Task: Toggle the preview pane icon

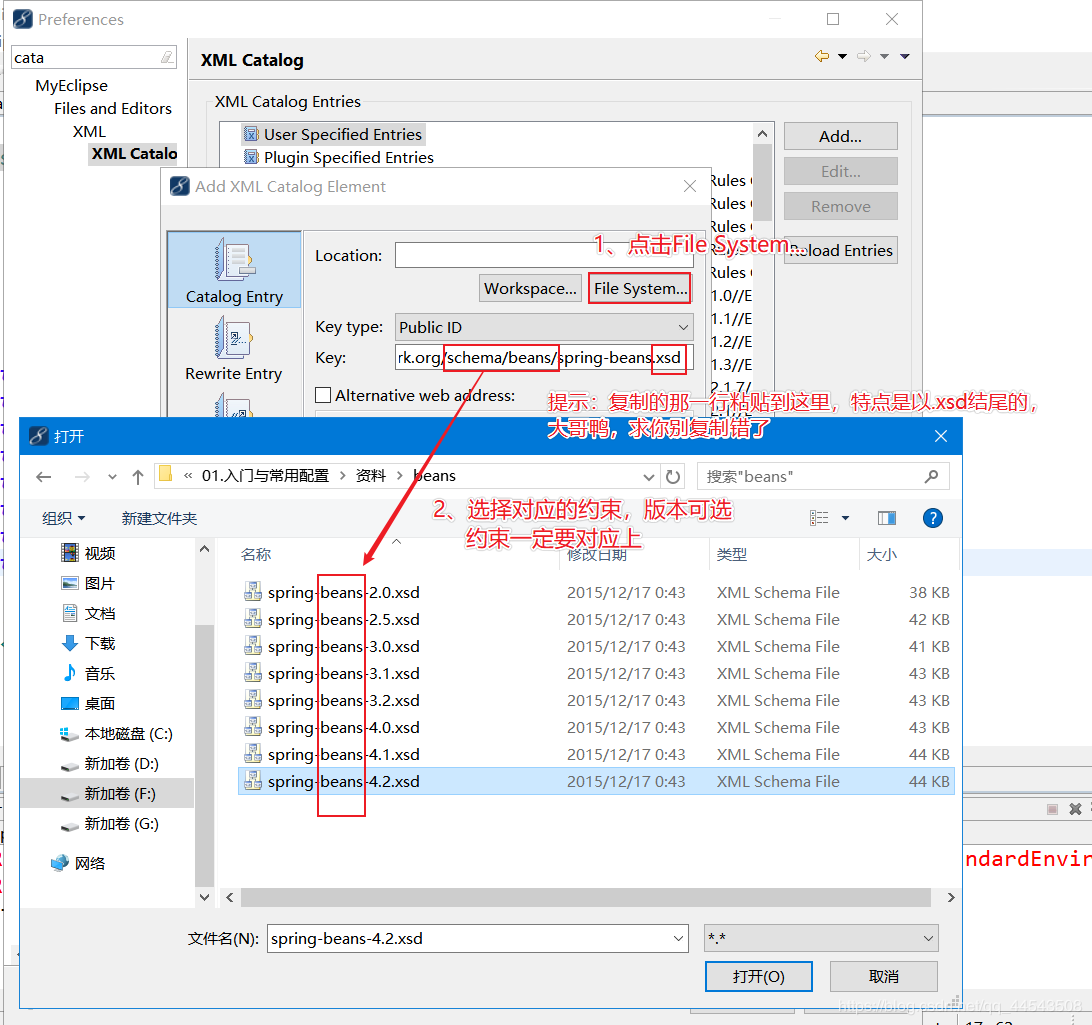Action: pyautogui.click(x=887, y=518)
